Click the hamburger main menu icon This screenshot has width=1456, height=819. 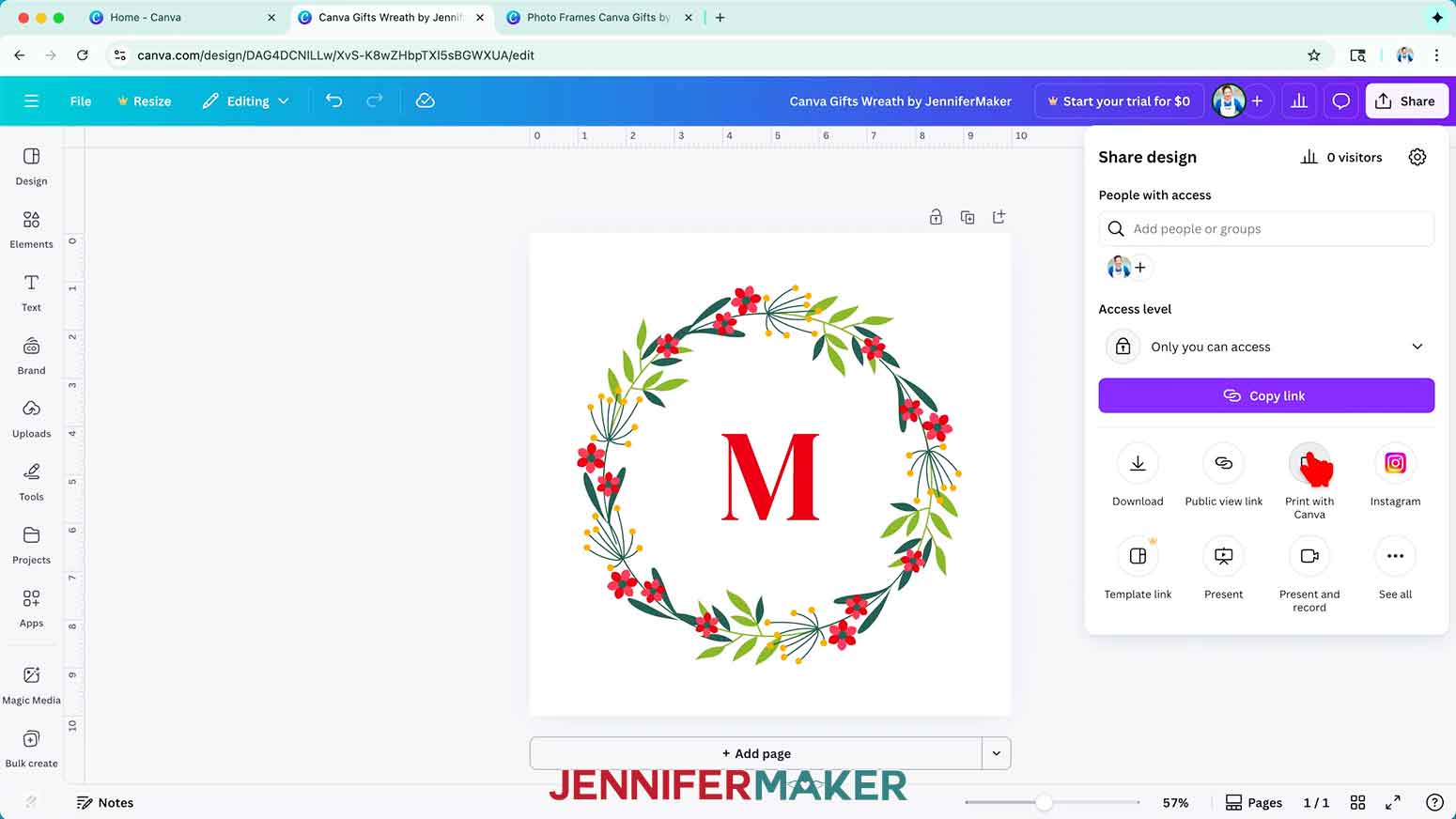pyautogui.click(x=31, y=100)
